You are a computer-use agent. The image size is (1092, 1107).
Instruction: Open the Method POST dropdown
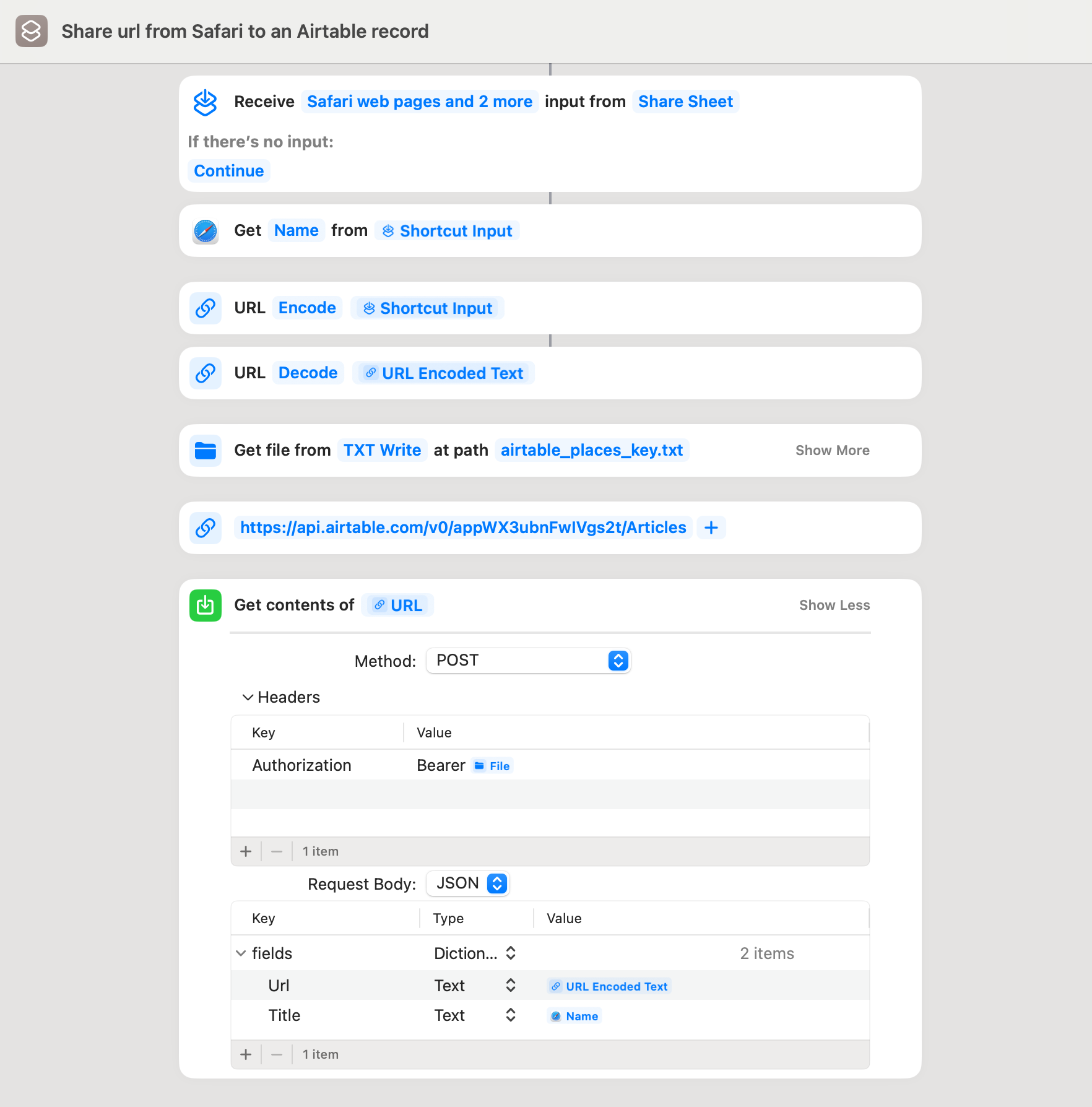click(x=529, y=661)
